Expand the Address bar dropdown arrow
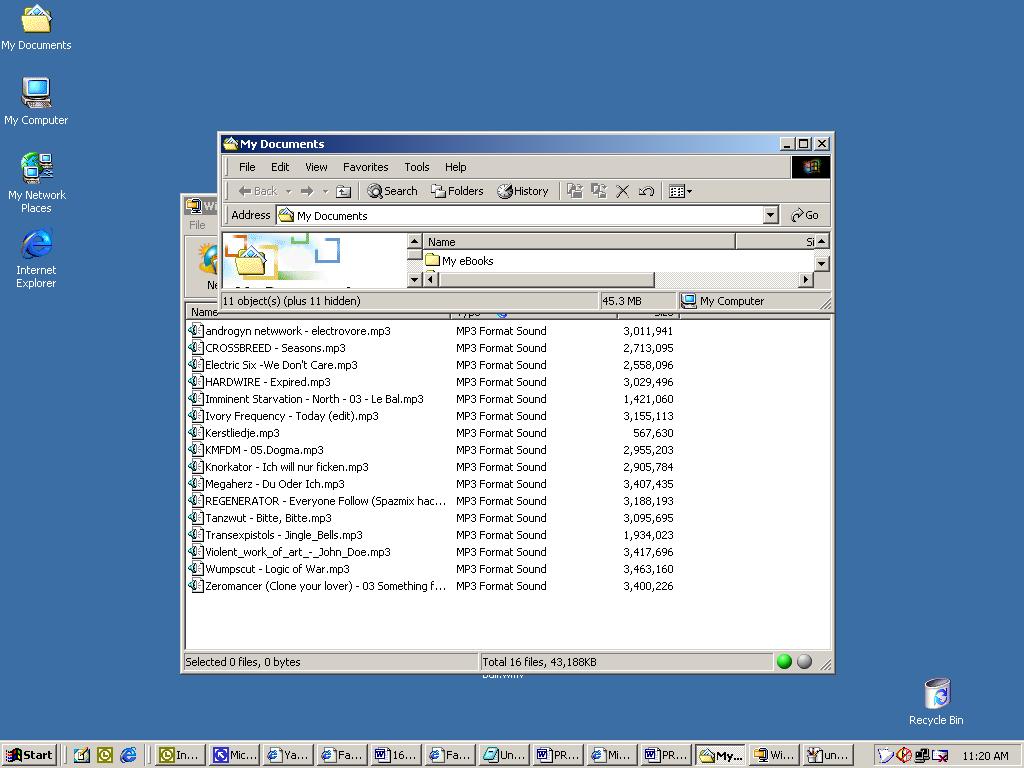Screen dimensions: 1024x768 [770, 215]
